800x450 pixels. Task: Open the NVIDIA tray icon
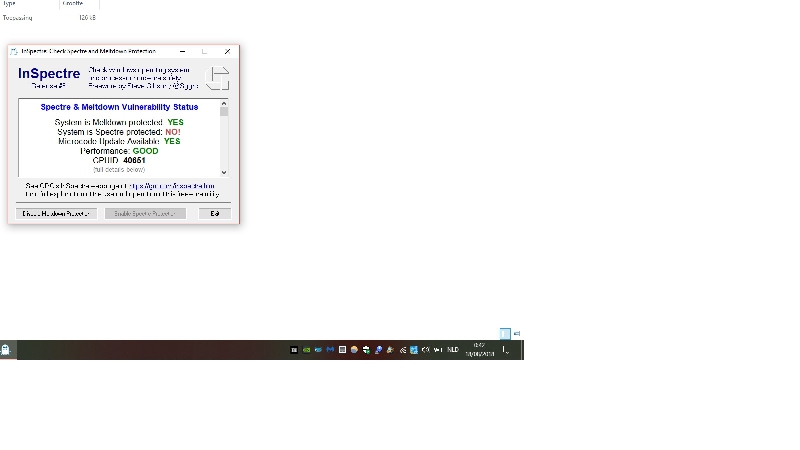click(x=306, y=350)
